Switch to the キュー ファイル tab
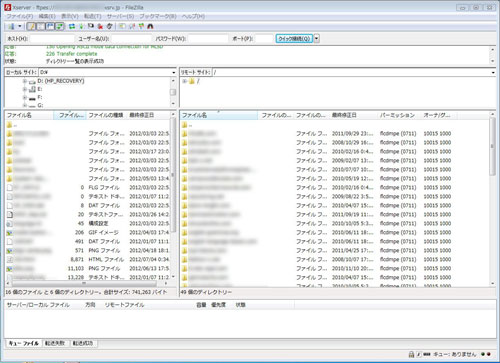 pyautogui.click(x=23, y=343)
